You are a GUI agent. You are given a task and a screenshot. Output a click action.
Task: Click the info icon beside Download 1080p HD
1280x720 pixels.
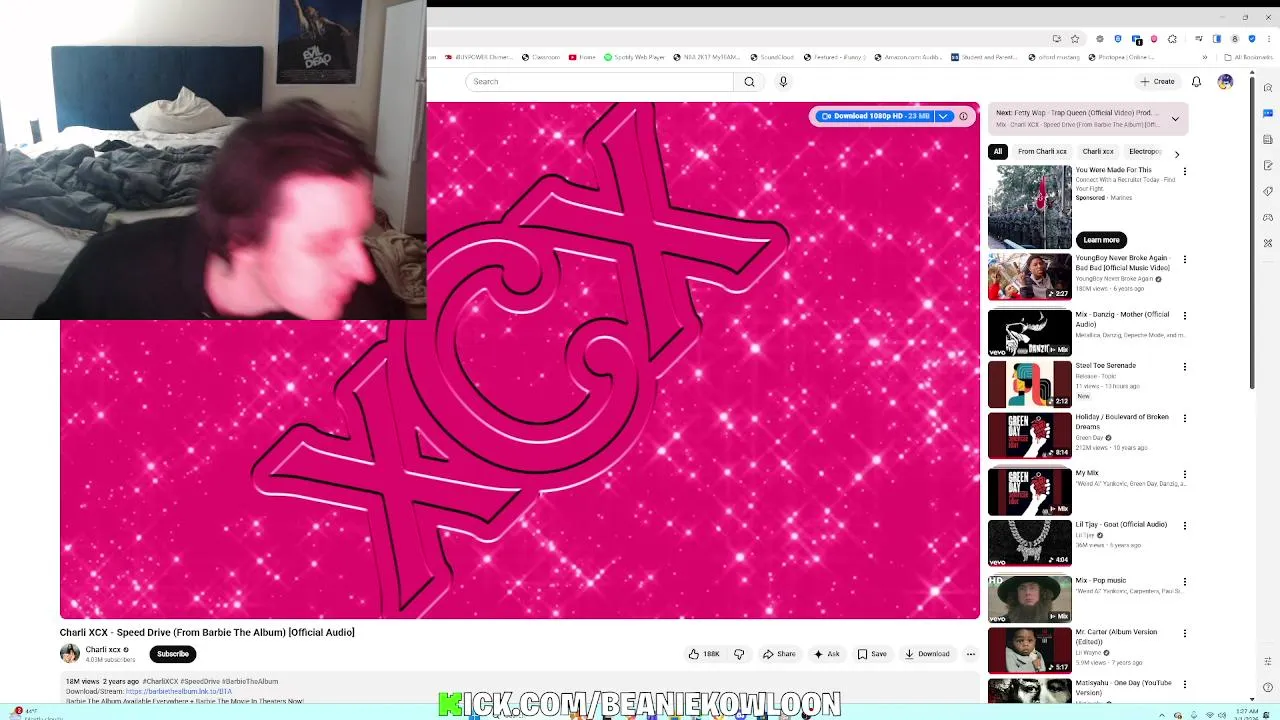pyautogui.click(x=963, y=116)
